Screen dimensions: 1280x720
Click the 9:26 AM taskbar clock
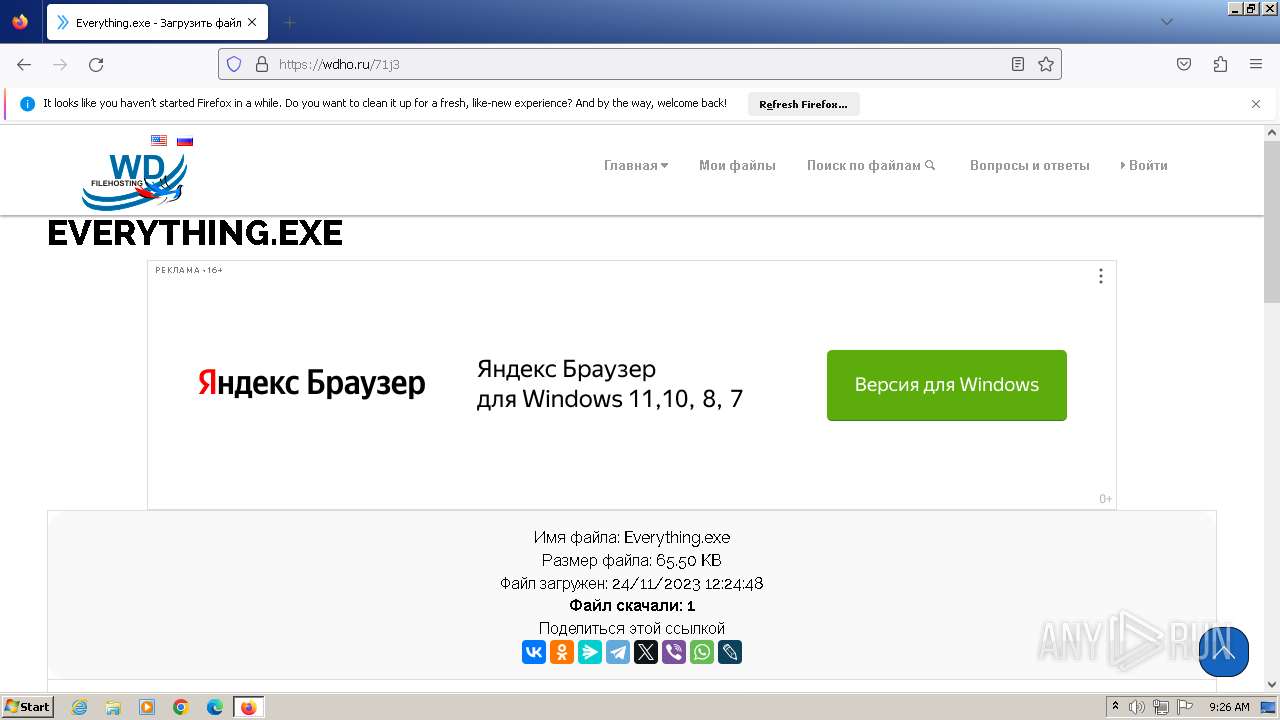click(x=1229, y=707)
